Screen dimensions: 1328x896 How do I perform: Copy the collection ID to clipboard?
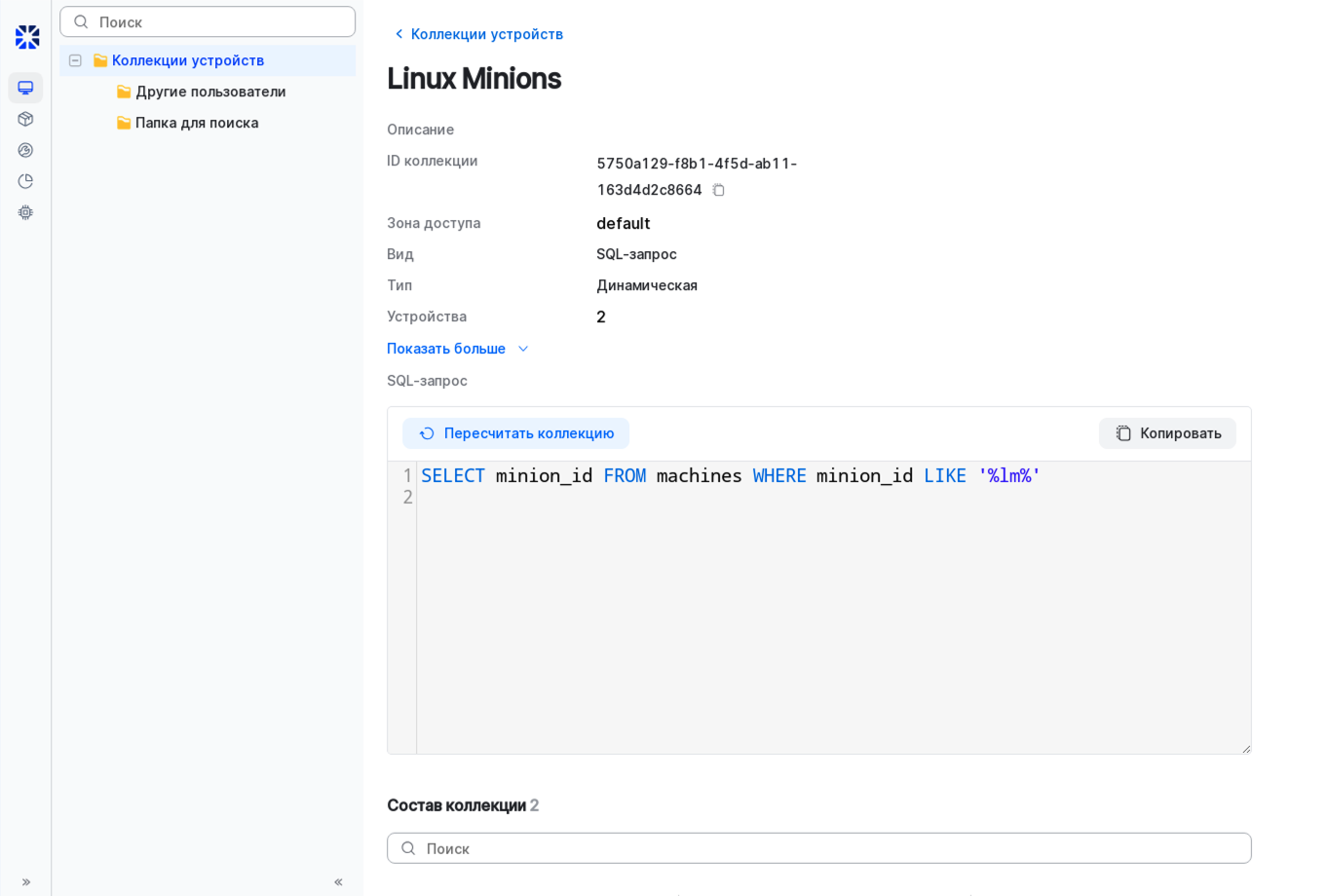pos(718,190)
